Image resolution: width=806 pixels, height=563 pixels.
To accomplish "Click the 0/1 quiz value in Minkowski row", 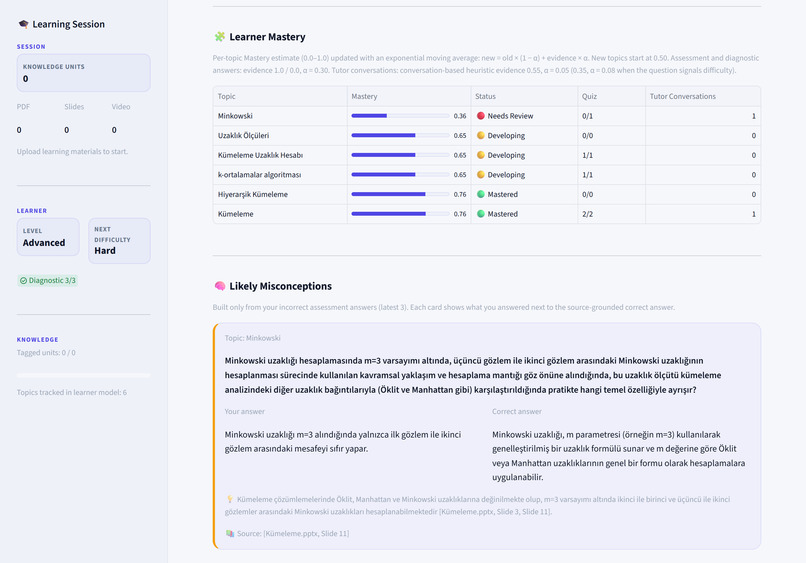I will 588,116.
